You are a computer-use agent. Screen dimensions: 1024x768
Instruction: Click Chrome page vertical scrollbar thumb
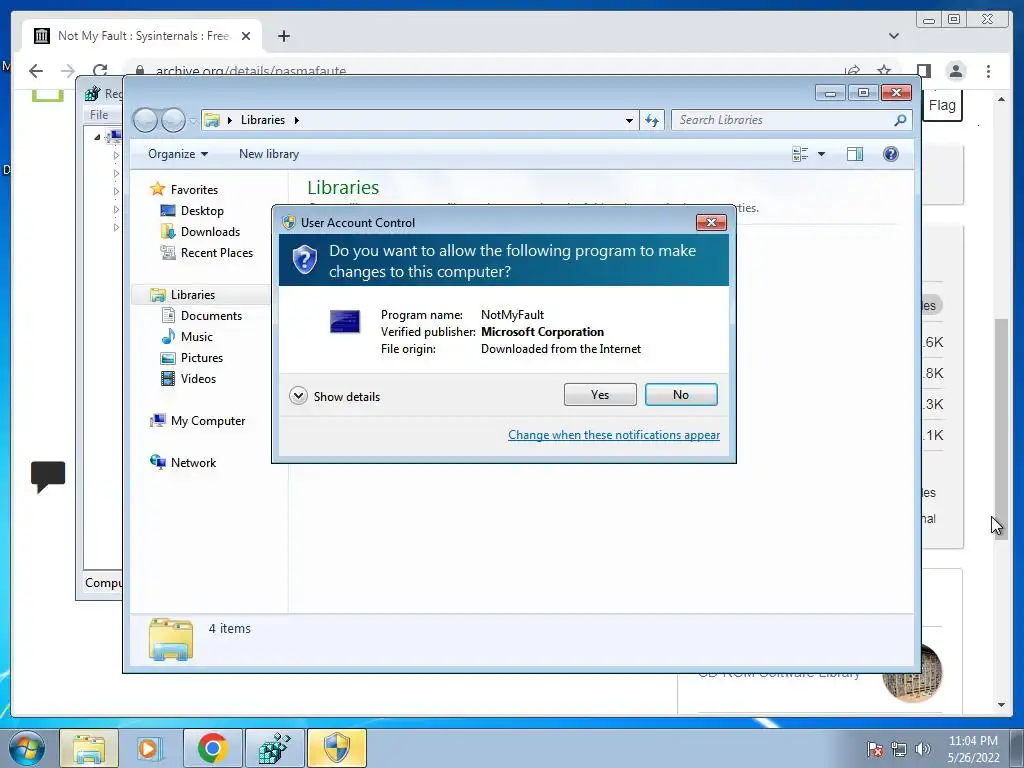pyautogui.click(x=1001, y=428)
